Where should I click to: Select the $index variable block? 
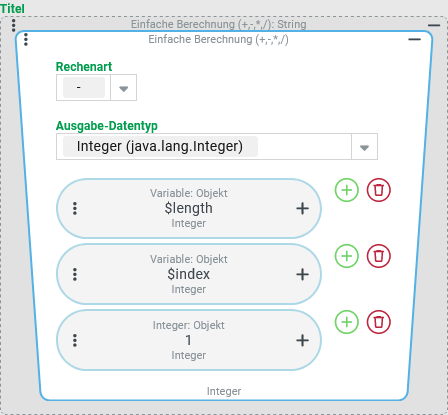tap(189, 274)
